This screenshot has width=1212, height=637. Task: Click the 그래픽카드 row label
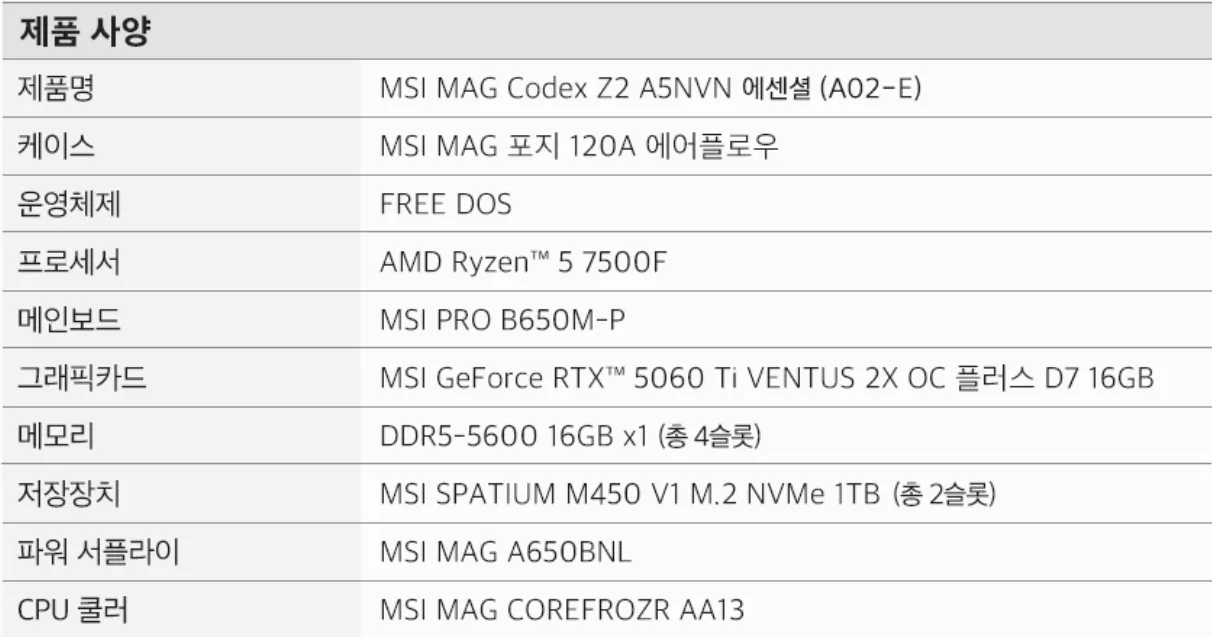(88, 379)
